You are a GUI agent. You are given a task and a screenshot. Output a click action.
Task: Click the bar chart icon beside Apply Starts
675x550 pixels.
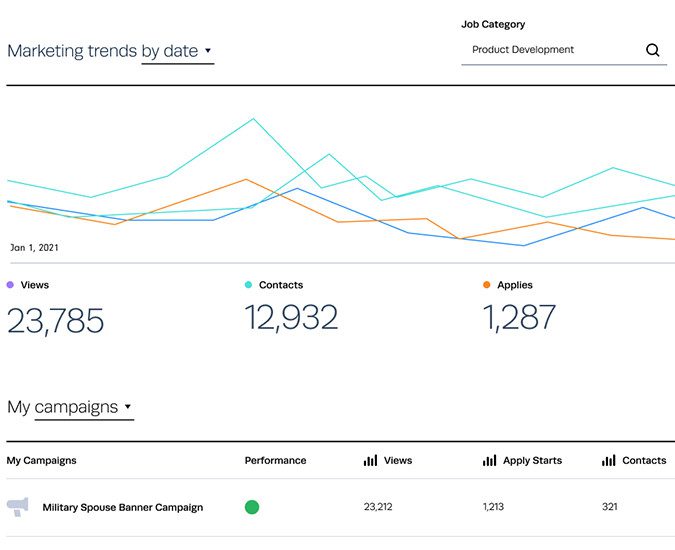coord(489,461)
